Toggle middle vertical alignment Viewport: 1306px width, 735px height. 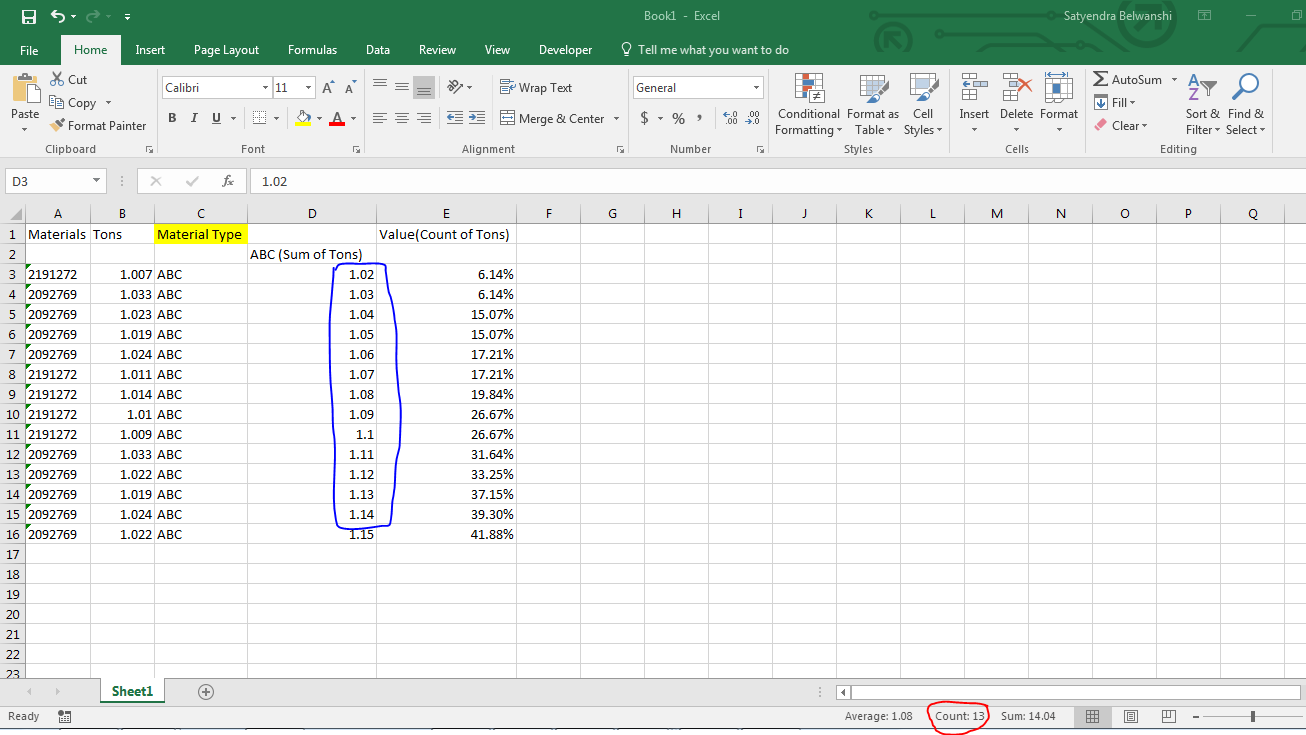[402, 87]
